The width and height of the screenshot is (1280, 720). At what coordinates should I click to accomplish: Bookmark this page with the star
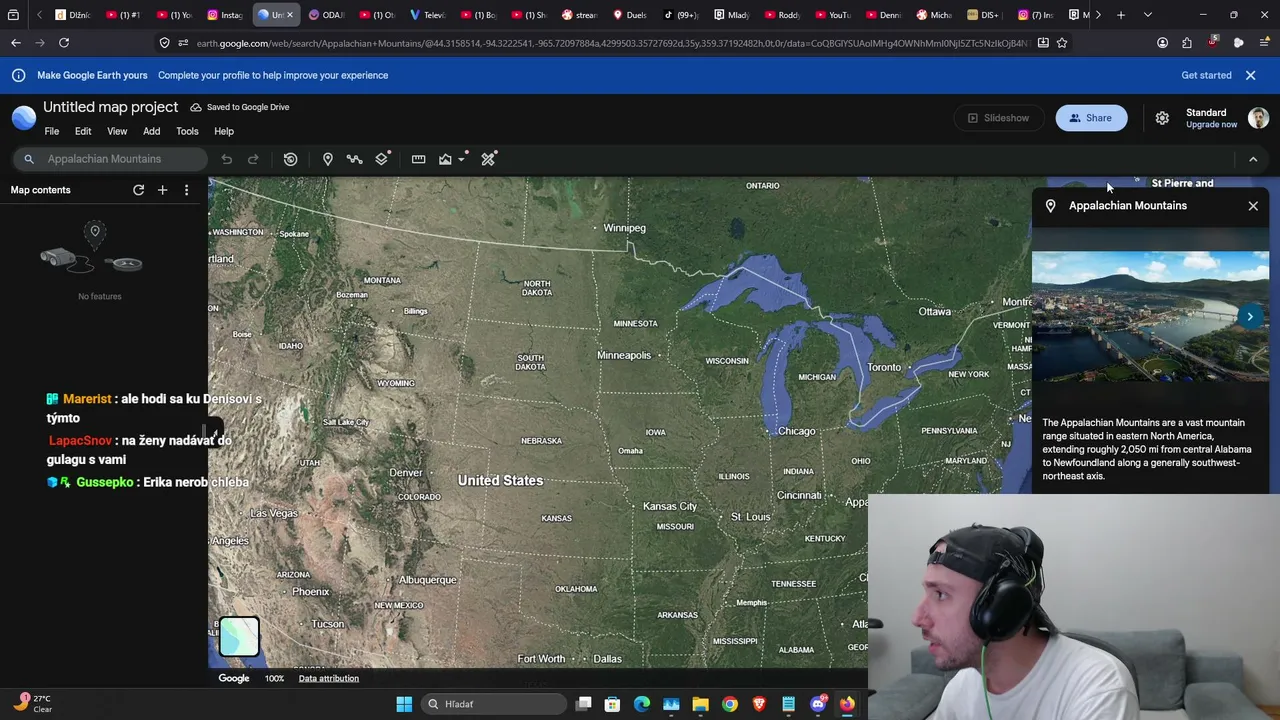[x=1062, y=43]
